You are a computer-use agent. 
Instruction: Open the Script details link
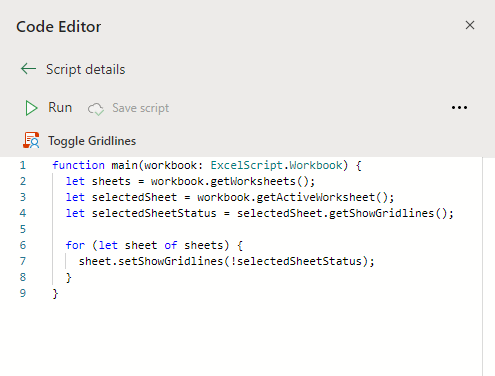tap(86, 70)
